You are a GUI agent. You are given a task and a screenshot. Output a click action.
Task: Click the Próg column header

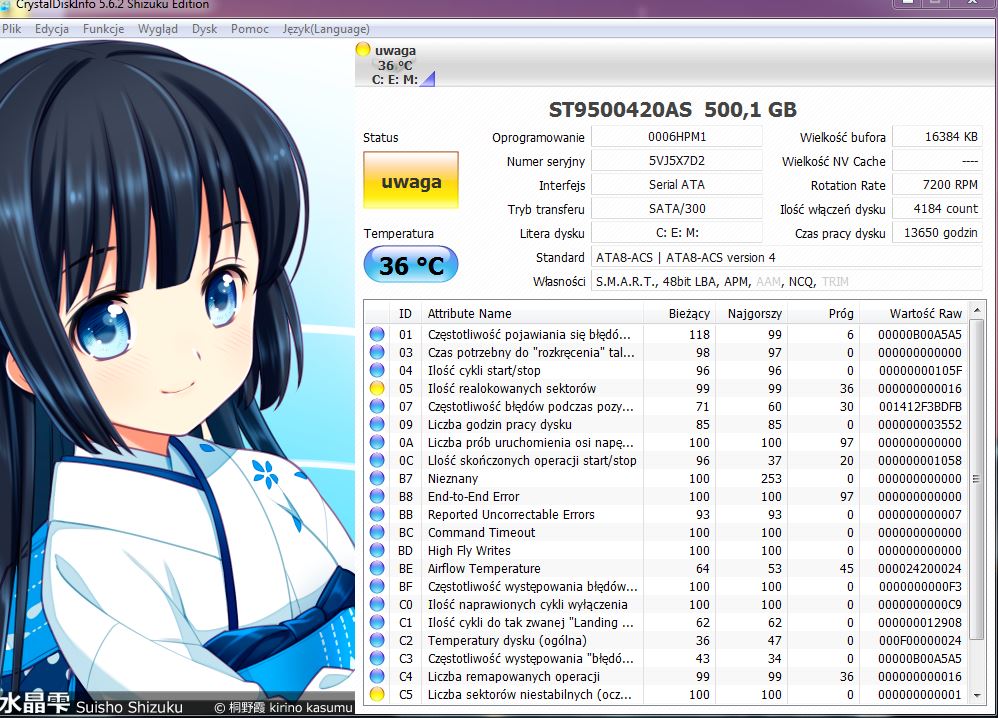pos(824,313)
